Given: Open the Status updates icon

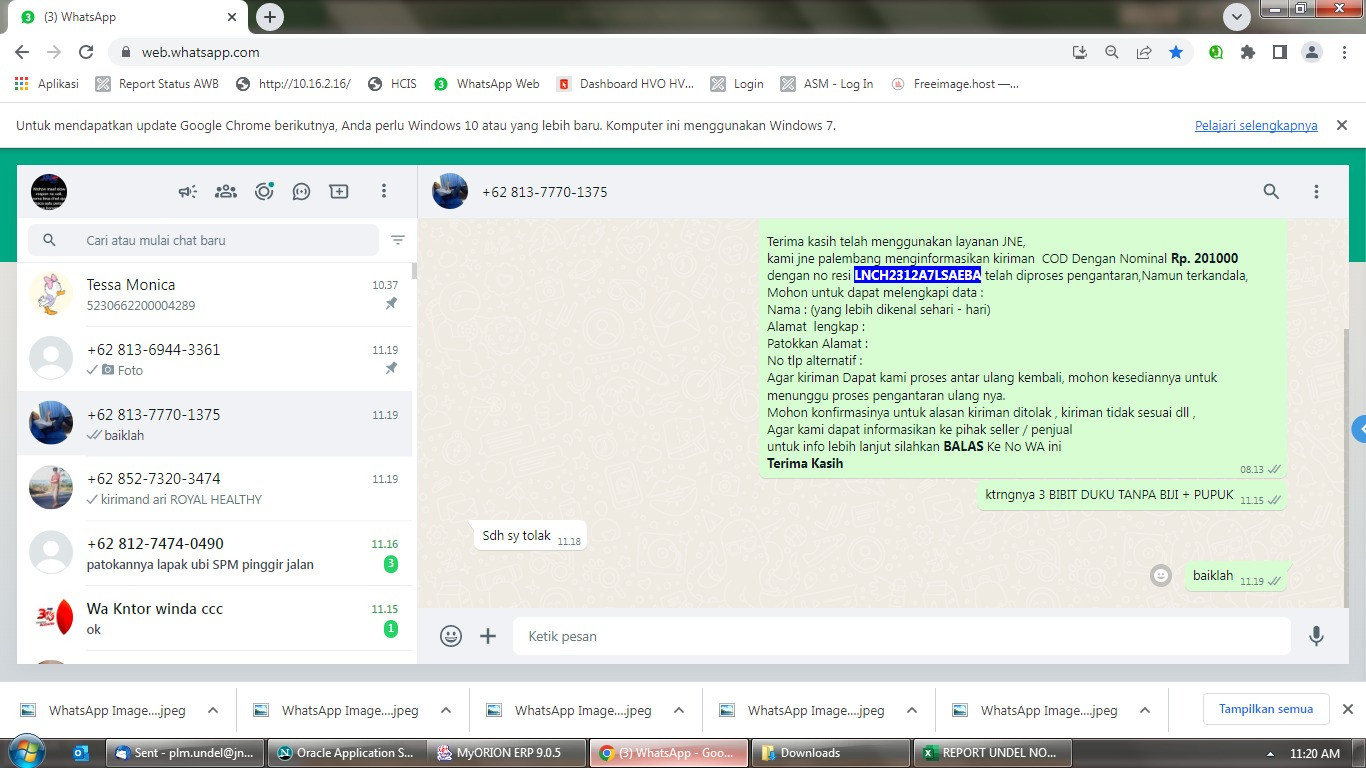Looking at the screenshot, I should coord(264,191).
